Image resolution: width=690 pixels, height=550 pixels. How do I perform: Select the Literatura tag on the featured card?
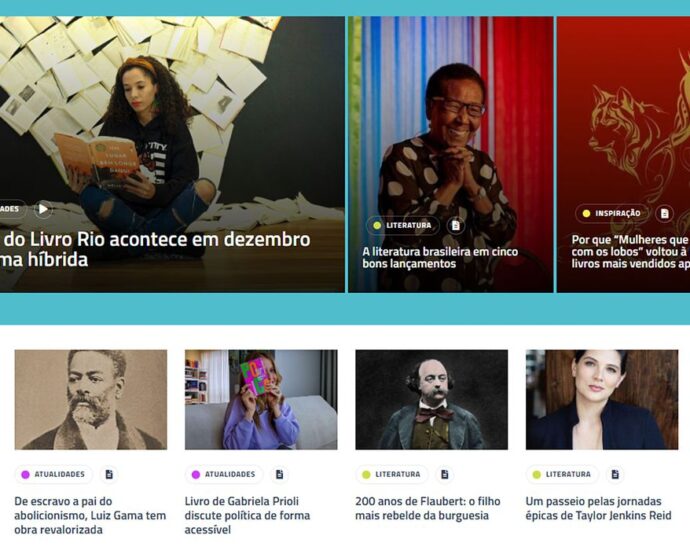(403, 226)
